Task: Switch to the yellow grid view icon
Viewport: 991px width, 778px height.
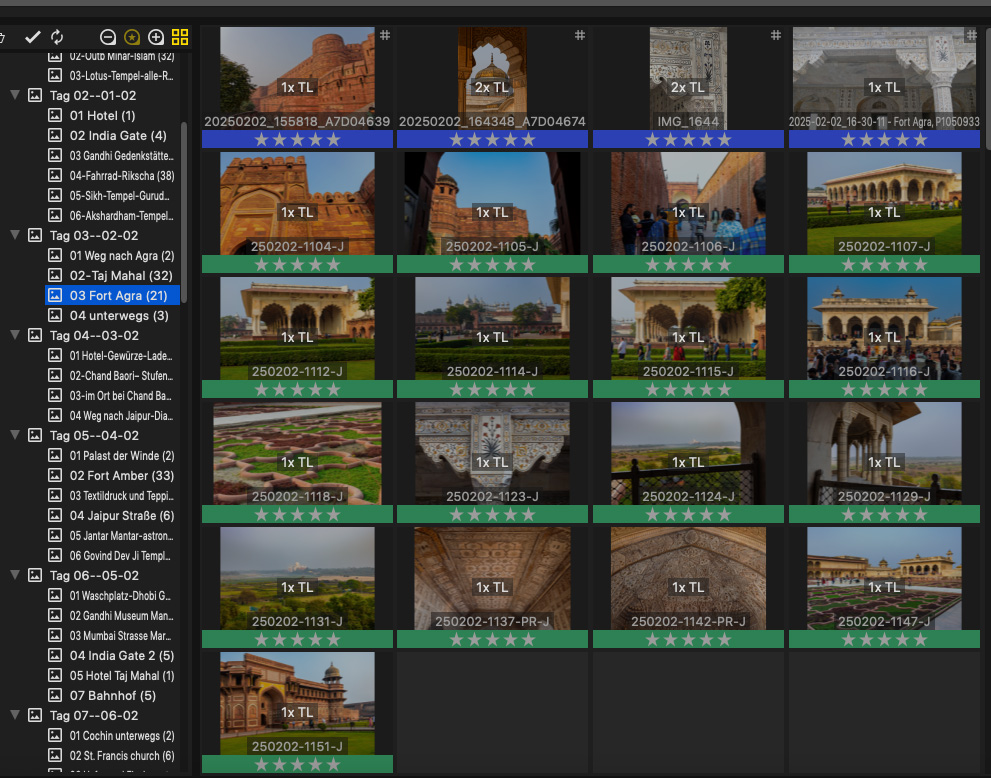Action: 180,37
